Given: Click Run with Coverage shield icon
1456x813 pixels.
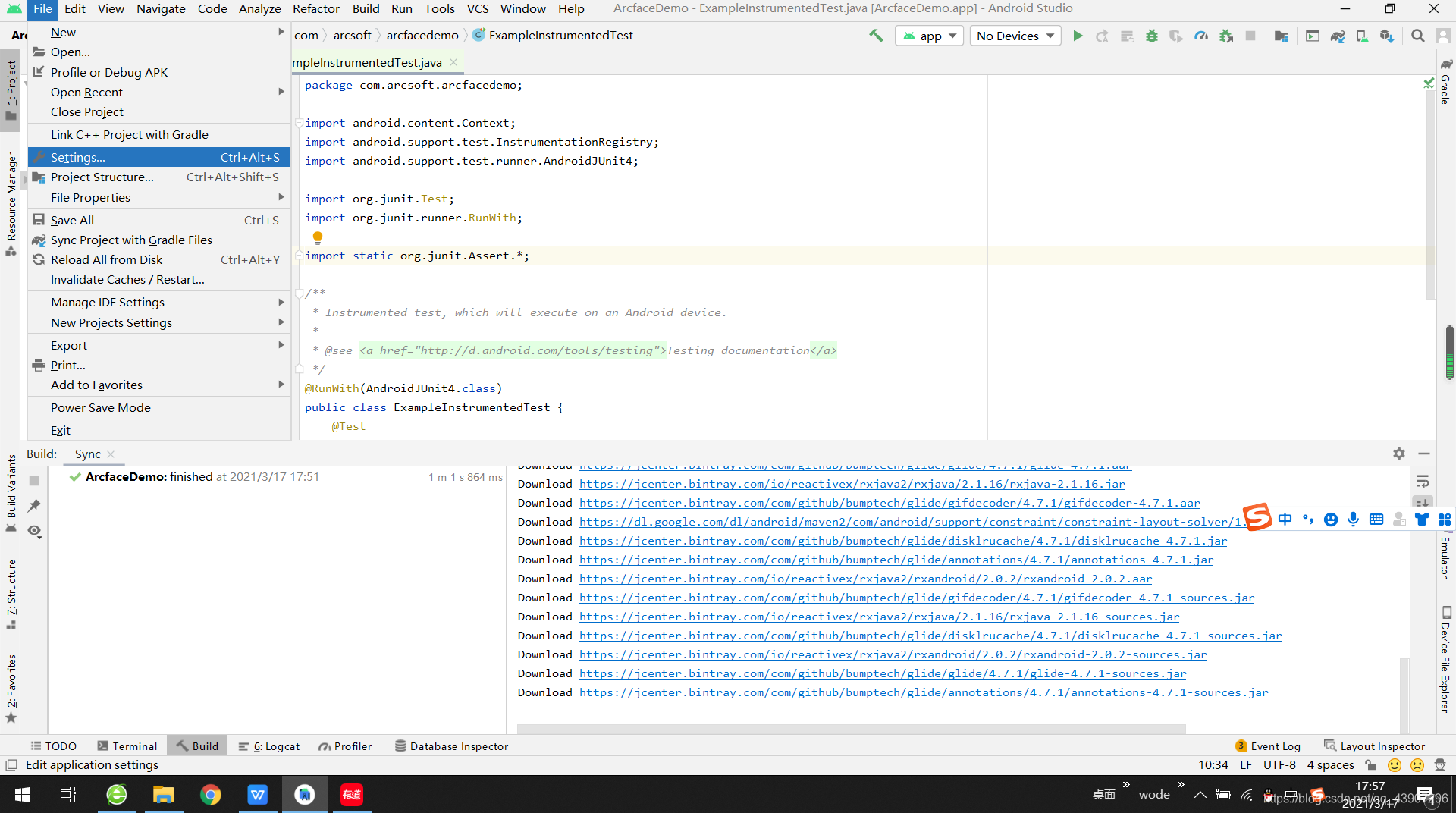Looking at the screenshot, I should point(1176,36).
